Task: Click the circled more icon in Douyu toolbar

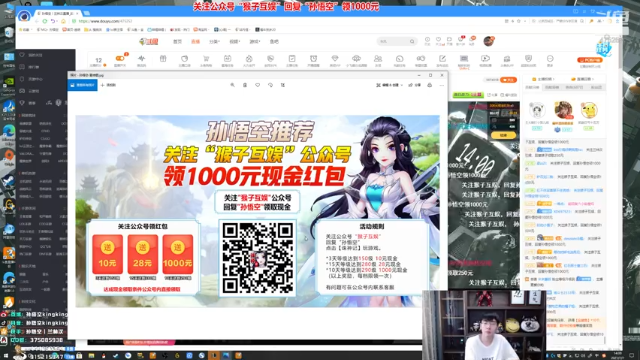Action: click(x=550, y=60)
